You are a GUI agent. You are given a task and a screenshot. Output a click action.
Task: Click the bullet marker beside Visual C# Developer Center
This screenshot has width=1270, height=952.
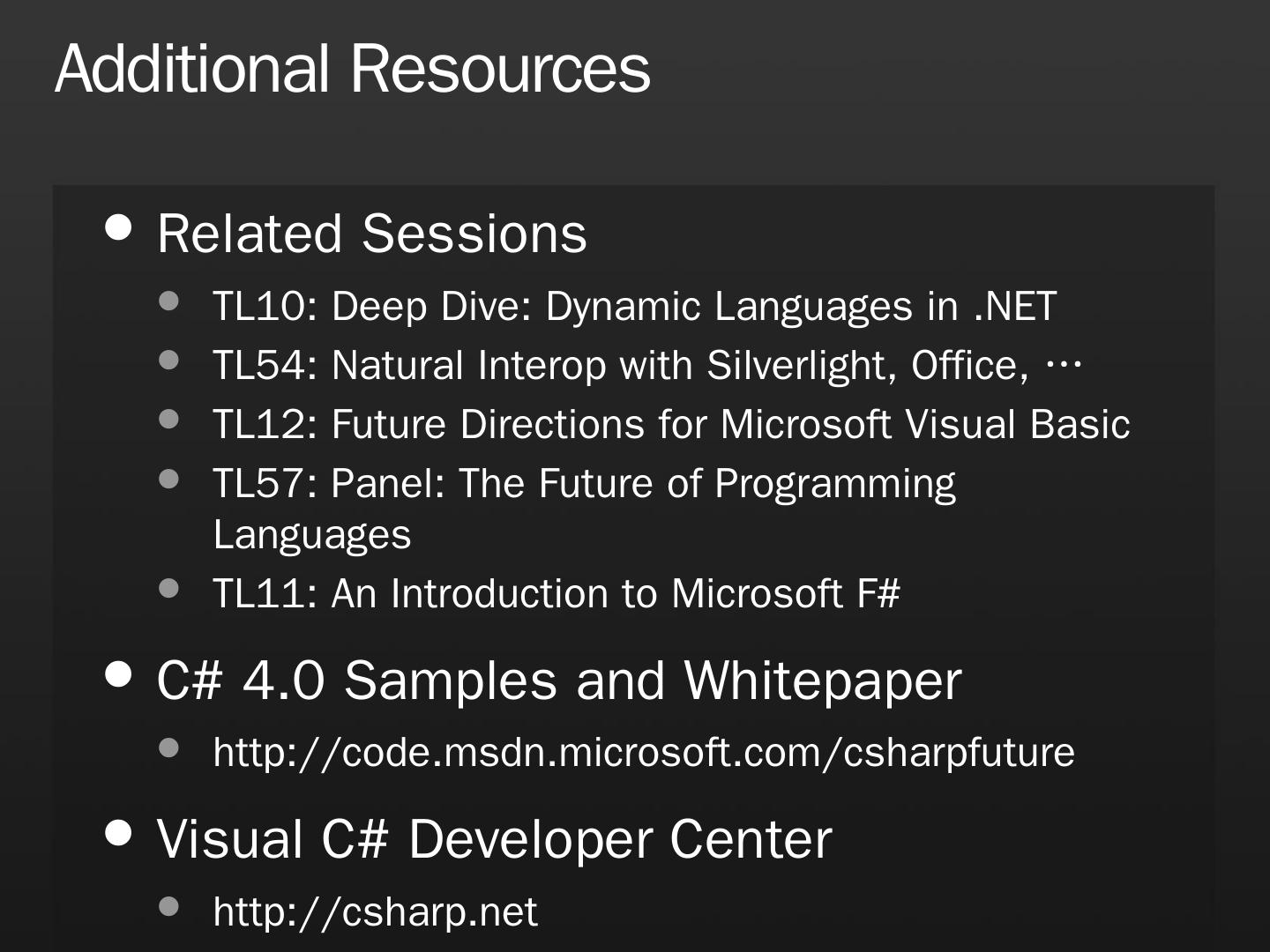pos(119,833)
